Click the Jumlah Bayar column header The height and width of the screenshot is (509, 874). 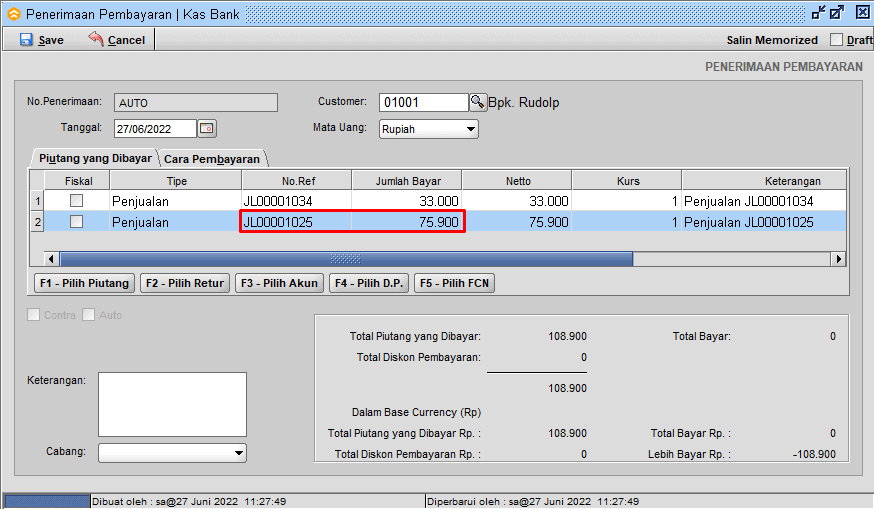coord(407,181)
